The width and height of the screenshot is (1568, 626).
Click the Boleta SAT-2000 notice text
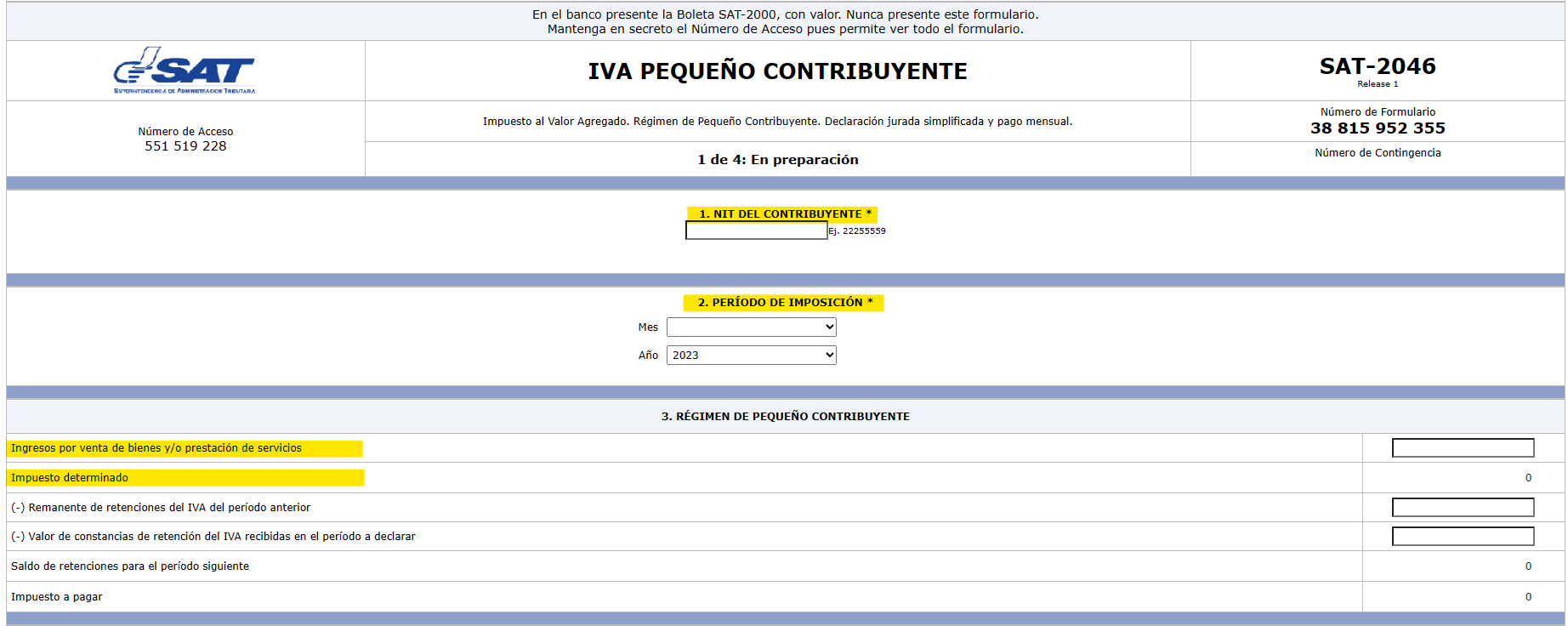click(x=786, y=14)
